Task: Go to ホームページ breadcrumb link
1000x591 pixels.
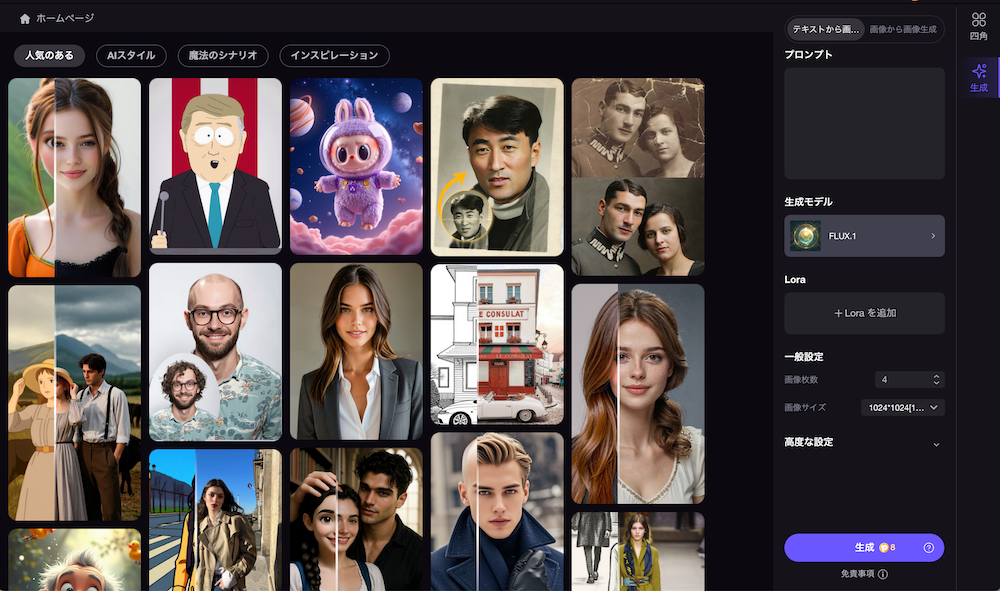Action: tap(65, 18)
